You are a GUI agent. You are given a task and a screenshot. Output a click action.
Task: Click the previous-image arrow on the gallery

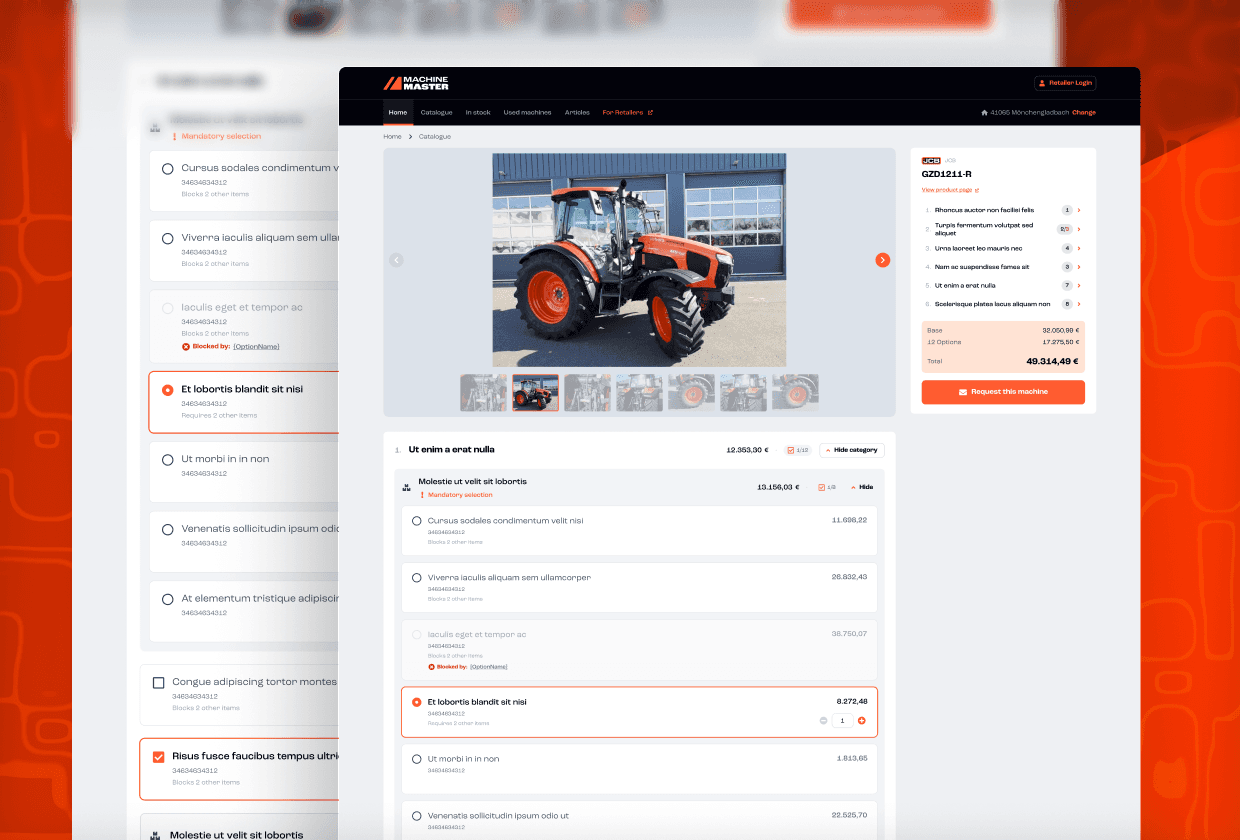396,260
